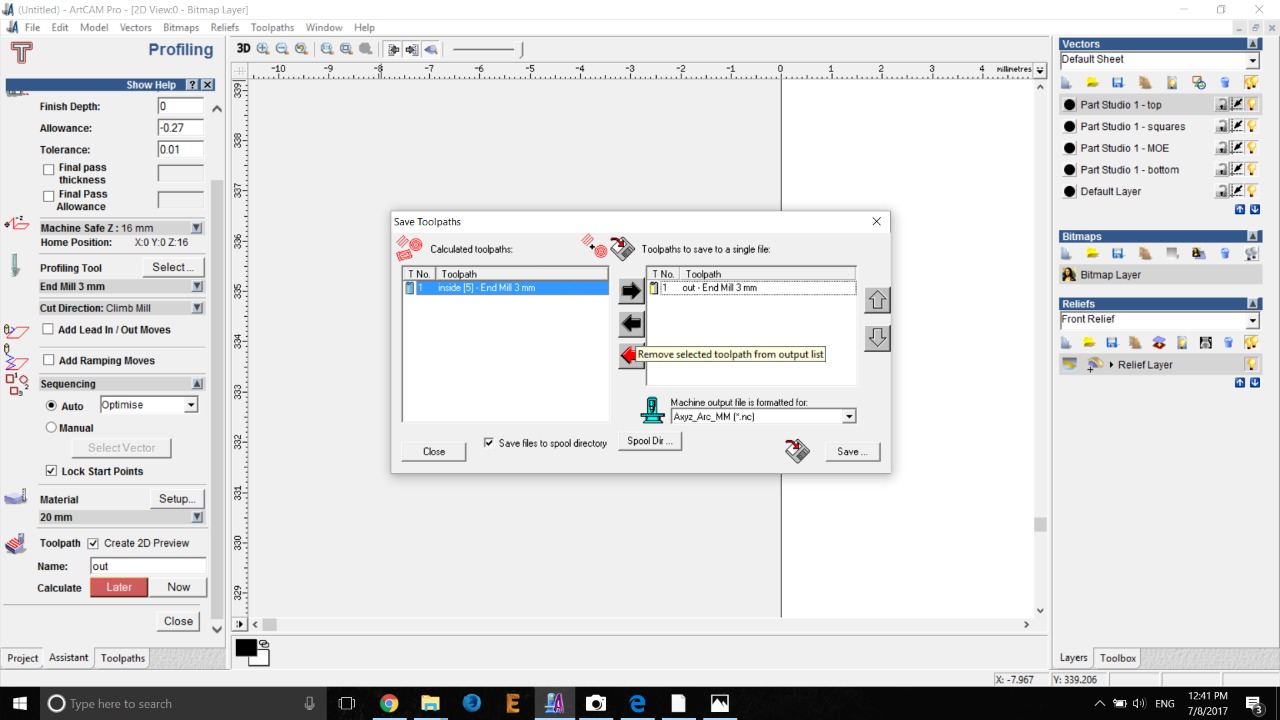
Task: Delete bitmap layer trash icon
Action: click(1226, 254)
